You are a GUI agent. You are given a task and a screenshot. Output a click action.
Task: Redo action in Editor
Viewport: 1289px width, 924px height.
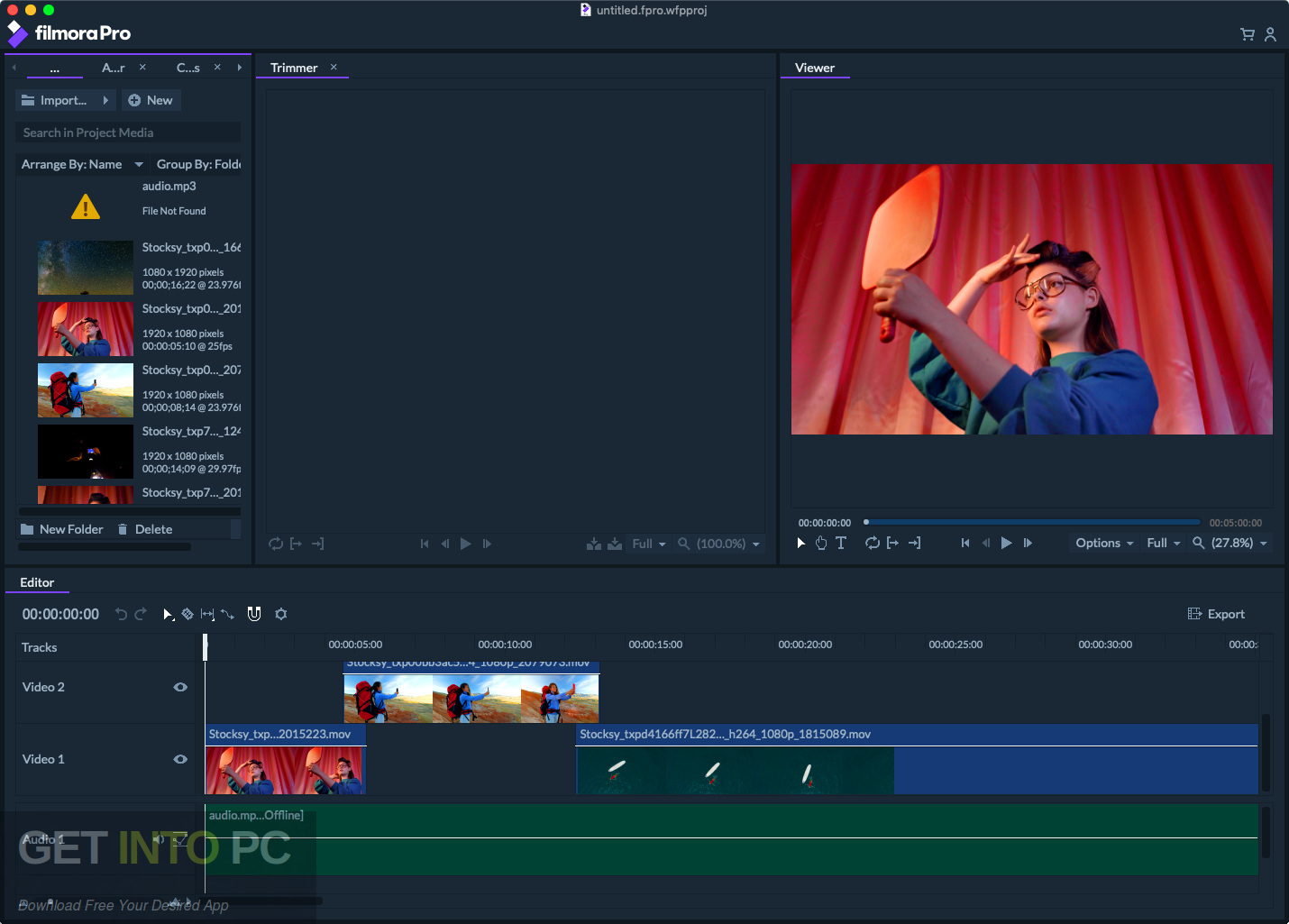click(141, 614)
